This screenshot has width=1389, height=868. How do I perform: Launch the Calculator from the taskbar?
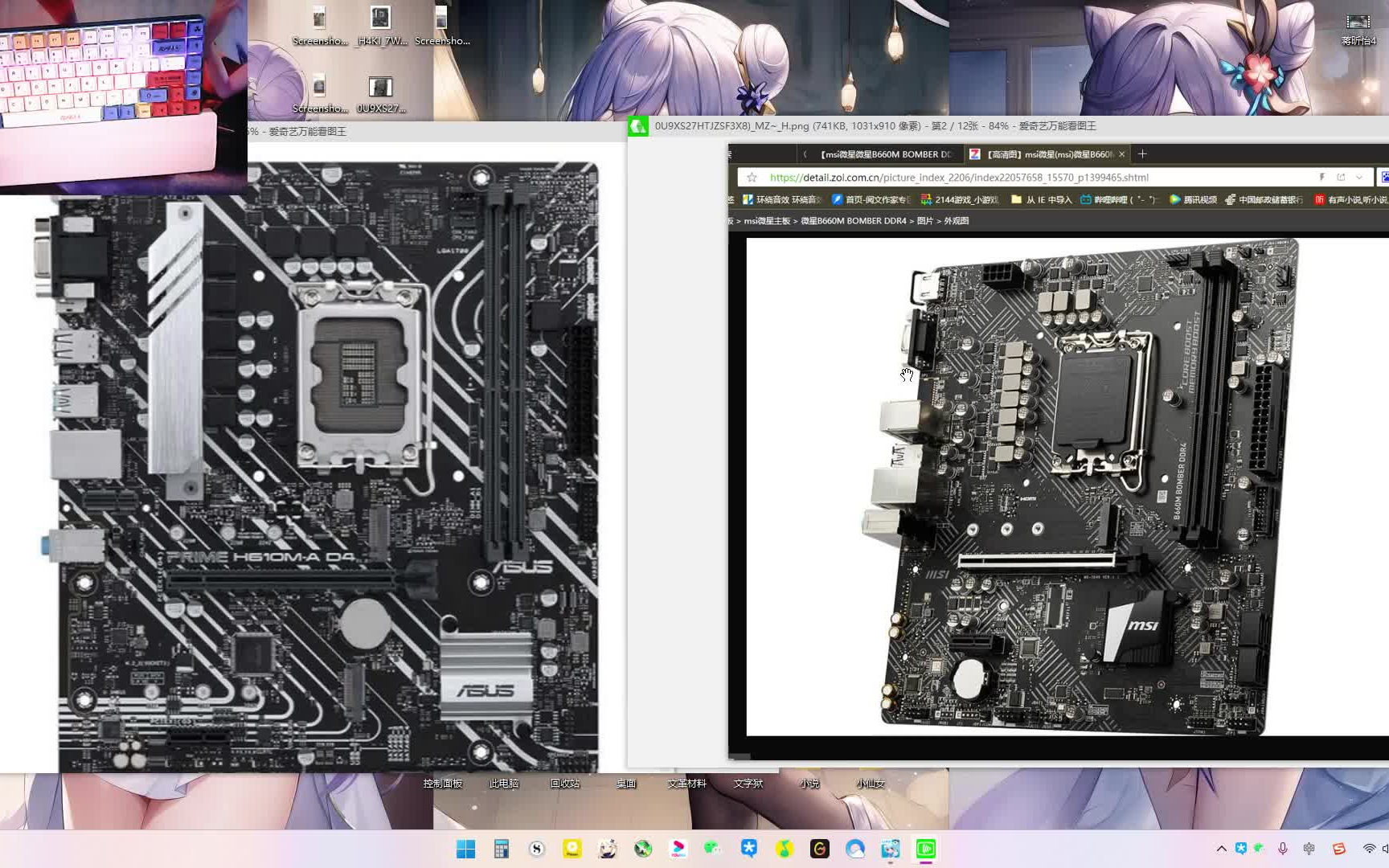point(501,849)
